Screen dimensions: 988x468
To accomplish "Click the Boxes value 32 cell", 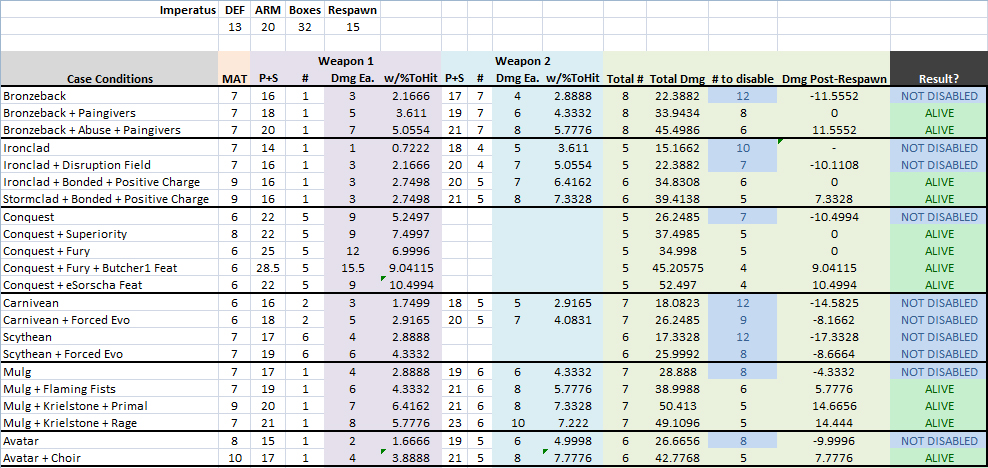I will [305, 27].
